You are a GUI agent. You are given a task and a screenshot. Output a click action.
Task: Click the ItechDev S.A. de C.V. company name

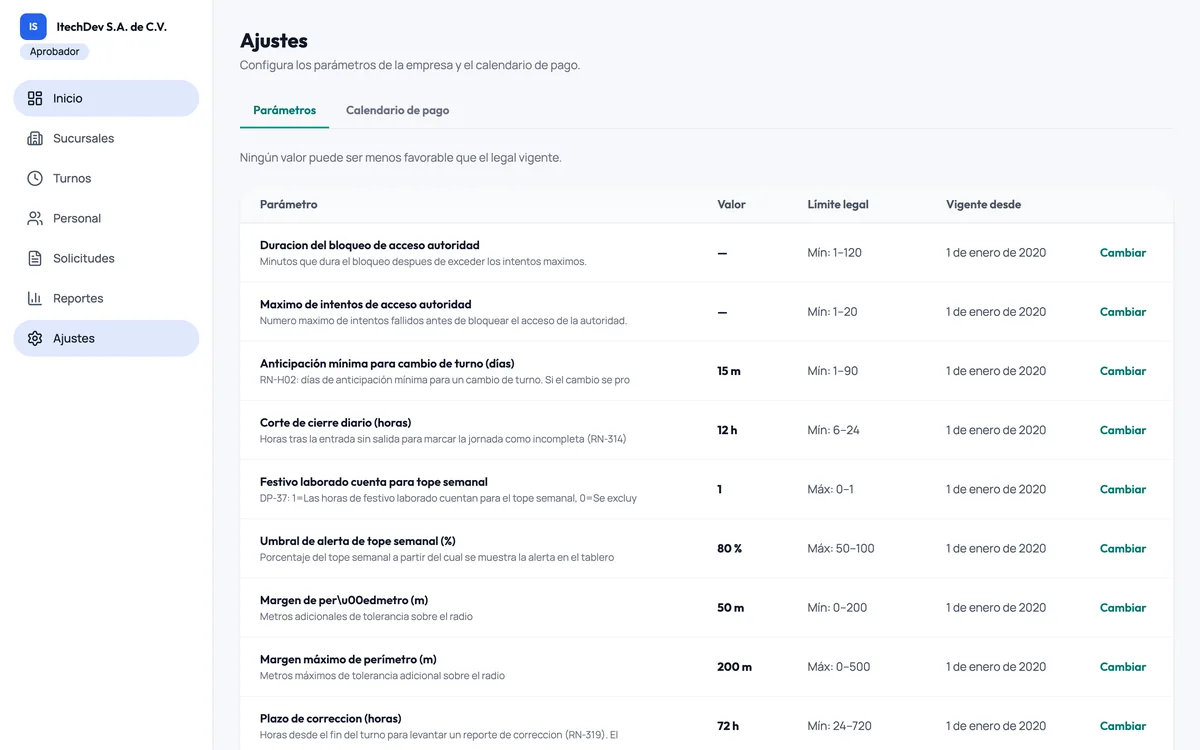click(x=111, y=27)
